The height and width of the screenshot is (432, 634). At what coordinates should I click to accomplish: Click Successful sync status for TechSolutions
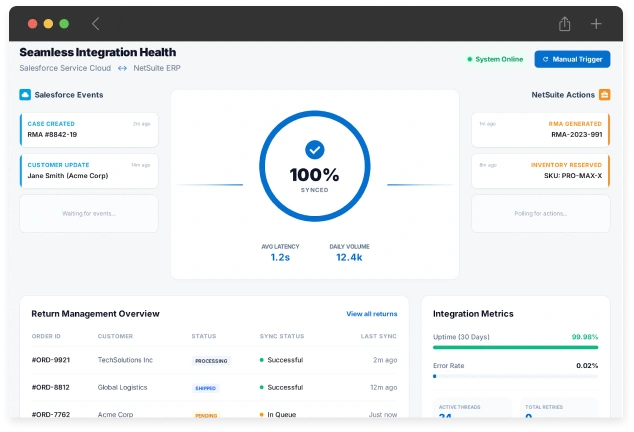(281, 360)
